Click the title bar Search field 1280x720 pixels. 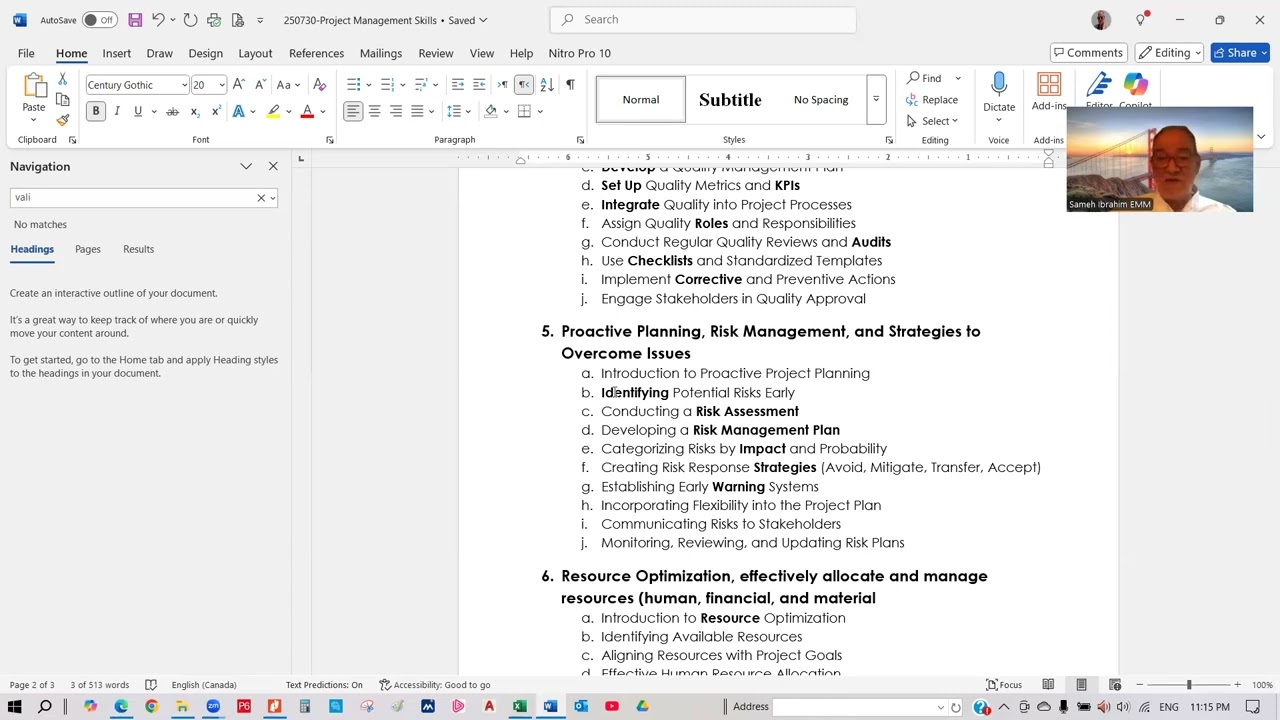click(703, 20)
